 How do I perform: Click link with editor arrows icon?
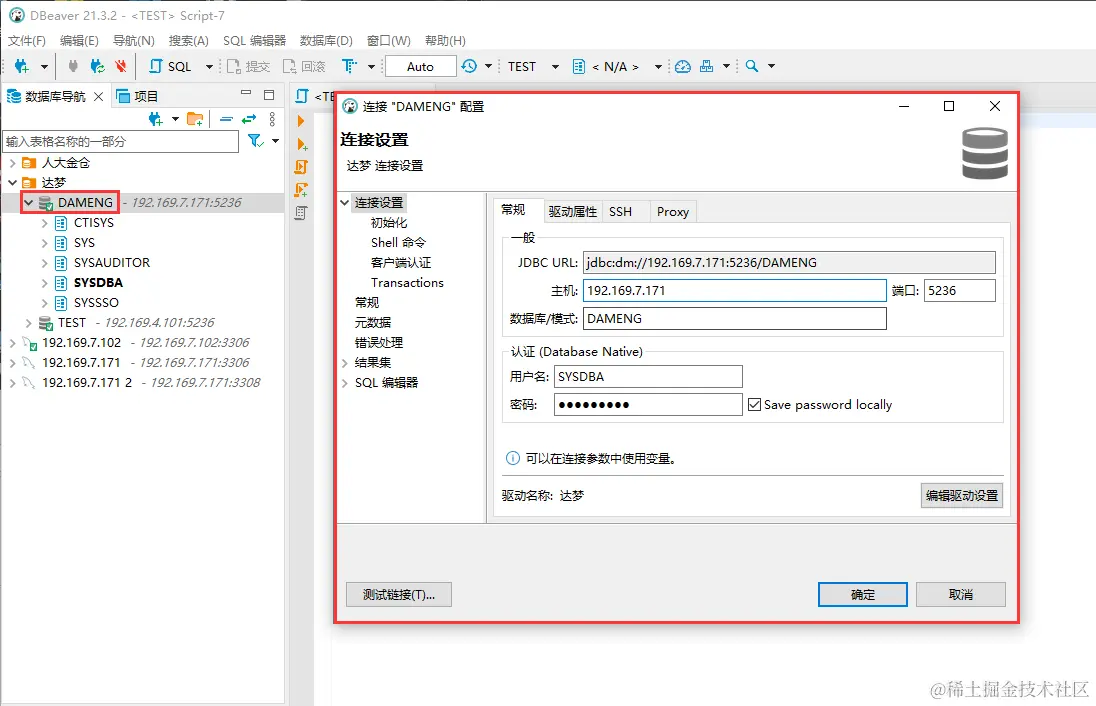(249, 120)
